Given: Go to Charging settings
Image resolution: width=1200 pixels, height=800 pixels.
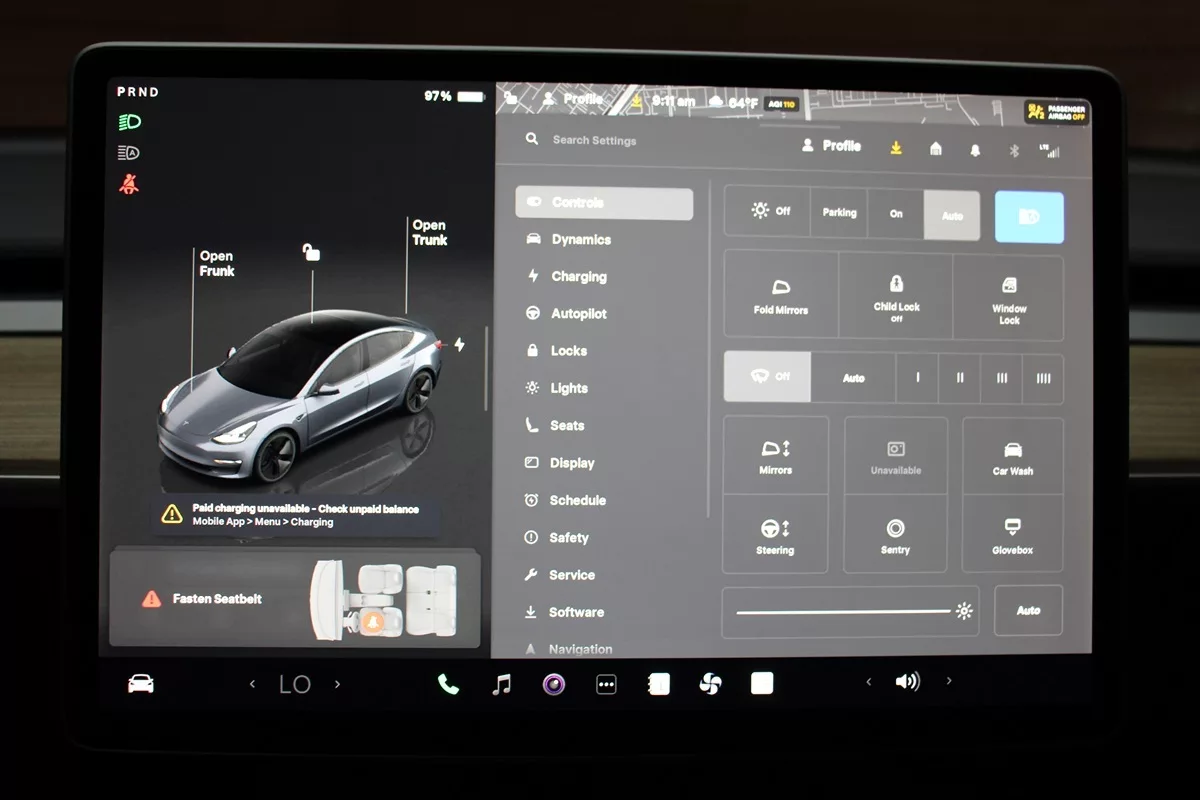Looking at the screenshot, I should tap(578, 277).
